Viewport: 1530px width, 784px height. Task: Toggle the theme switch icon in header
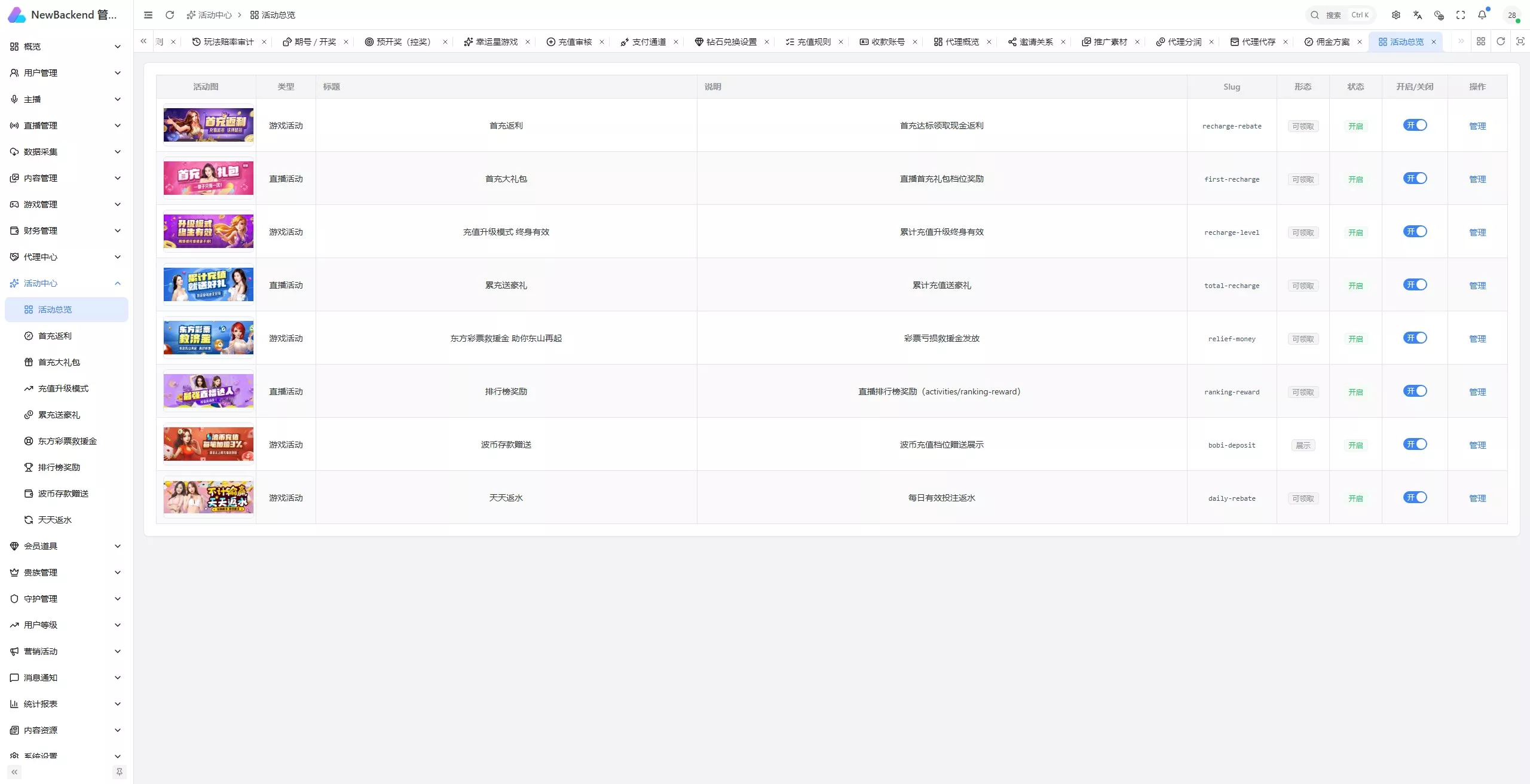tap(1439, 15)
